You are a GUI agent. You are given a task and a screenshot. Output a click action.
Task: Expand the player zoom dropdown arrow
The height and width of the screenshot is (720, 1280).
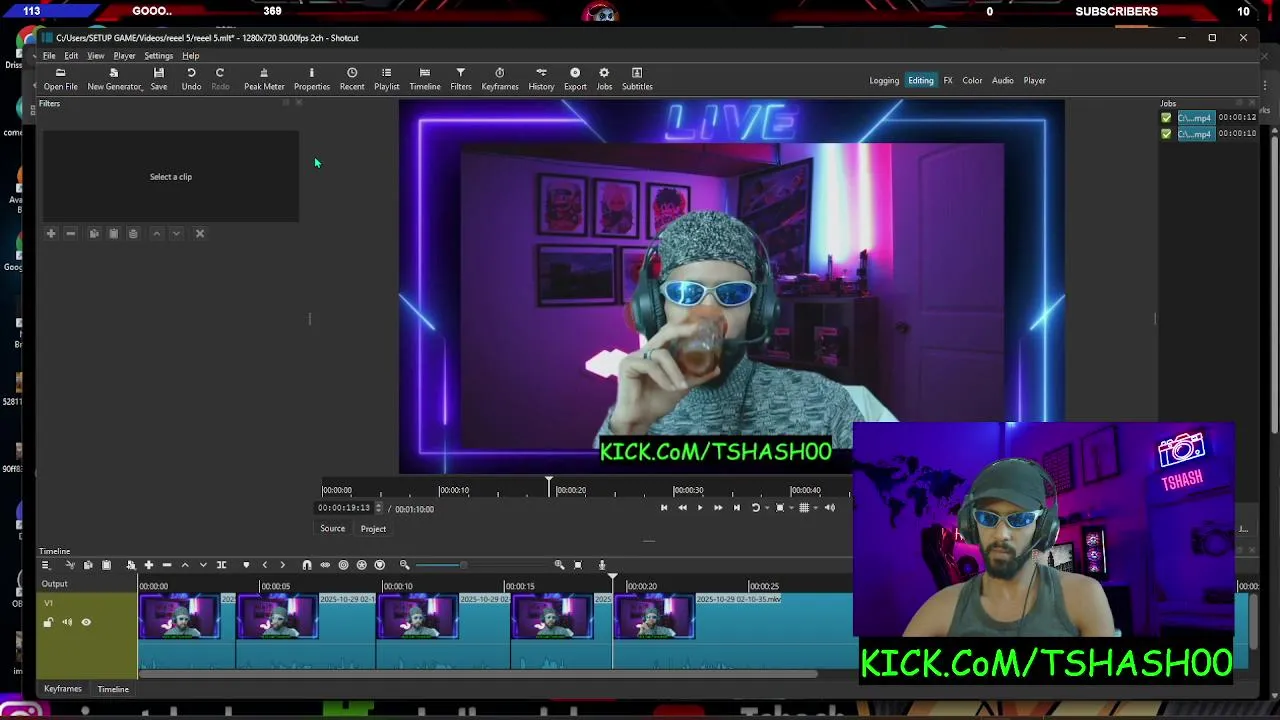791,508
